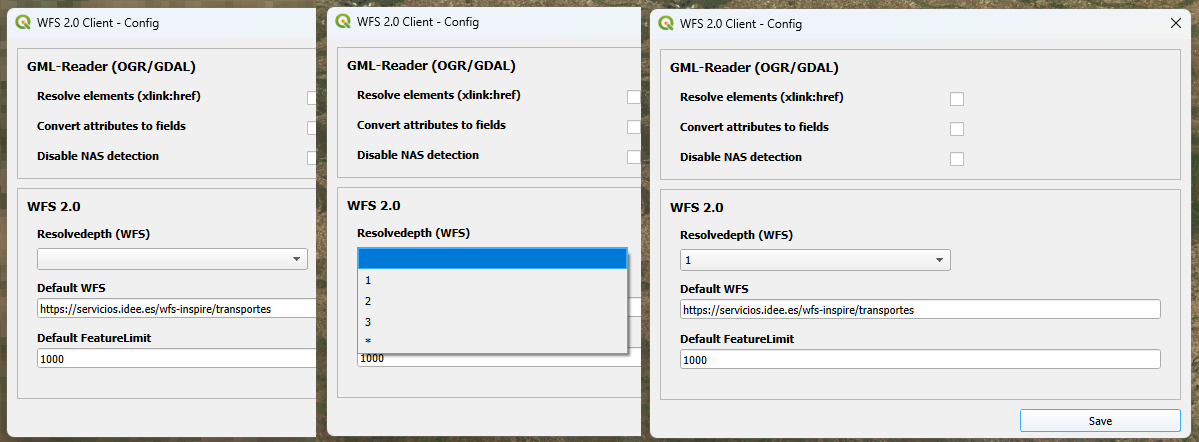Image resolution: width=1199 pixels, height=442 pixels.
Task: Click the 'GML-Reader (OGR/GDAL)' heading in the right window
Action: (754, 67)
